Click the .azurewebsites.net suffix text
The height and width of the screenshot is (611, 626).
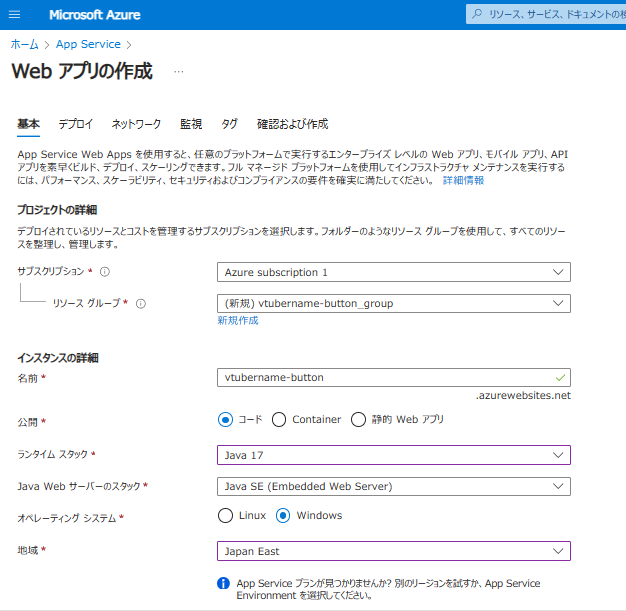pos(523,395)
